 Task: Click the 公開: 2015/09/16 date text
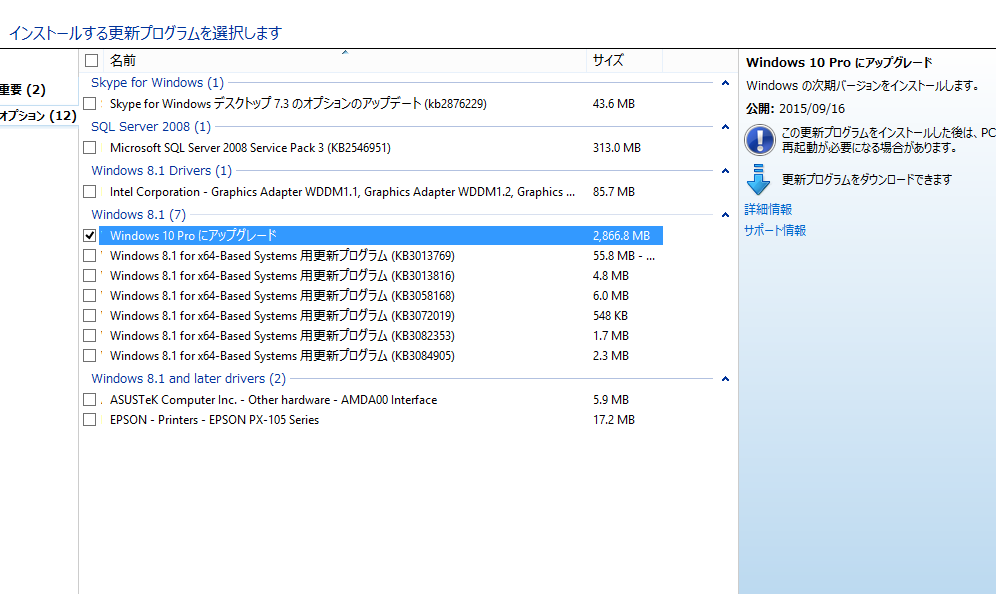click(795, 109)
